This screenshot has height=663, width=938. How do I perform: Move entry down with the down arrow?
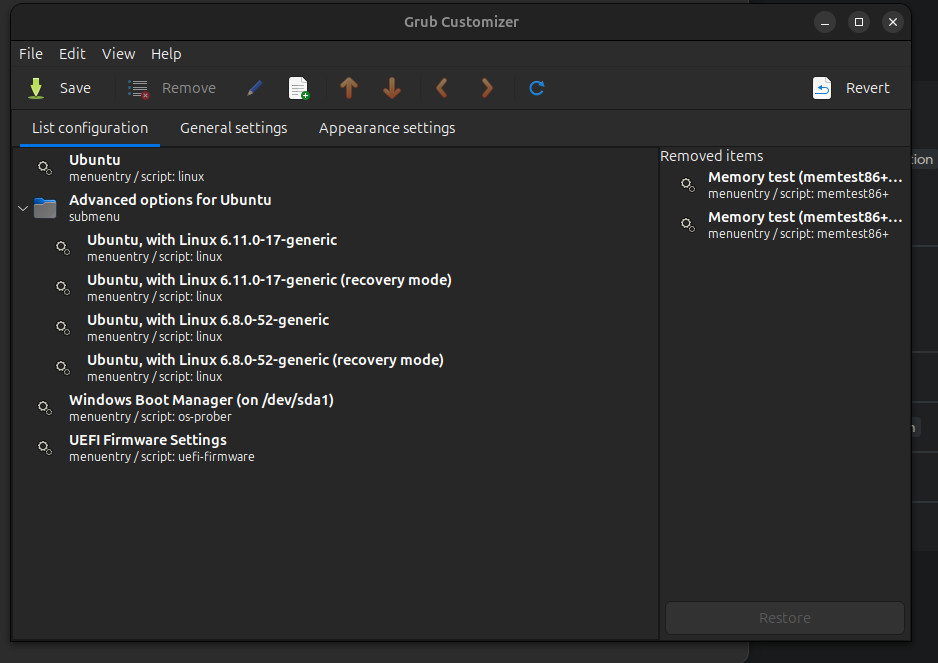click(392, 88)
